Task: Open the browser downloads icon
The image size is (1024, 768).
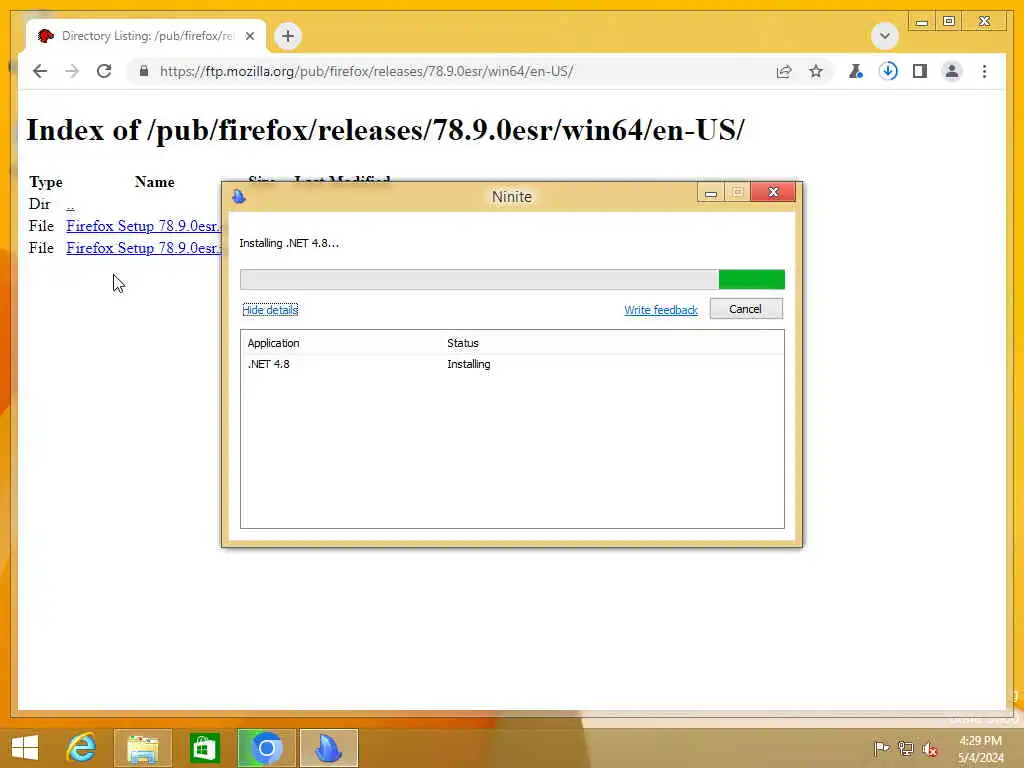Action: click(888, 71)
